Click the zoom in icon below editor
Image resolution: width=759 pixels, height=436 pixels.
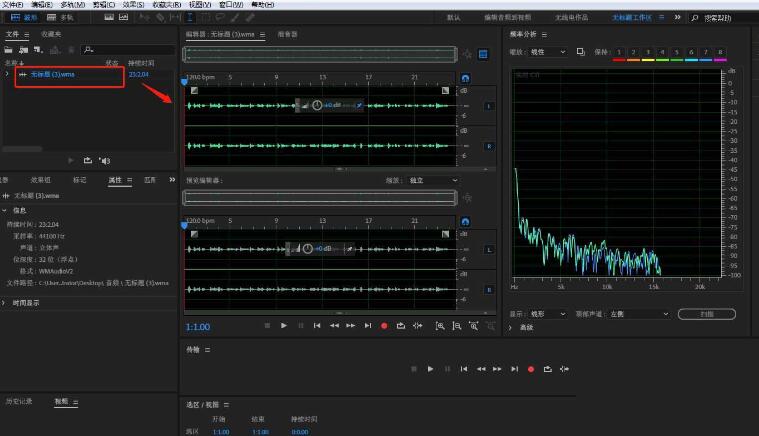(x=440, y=325)
